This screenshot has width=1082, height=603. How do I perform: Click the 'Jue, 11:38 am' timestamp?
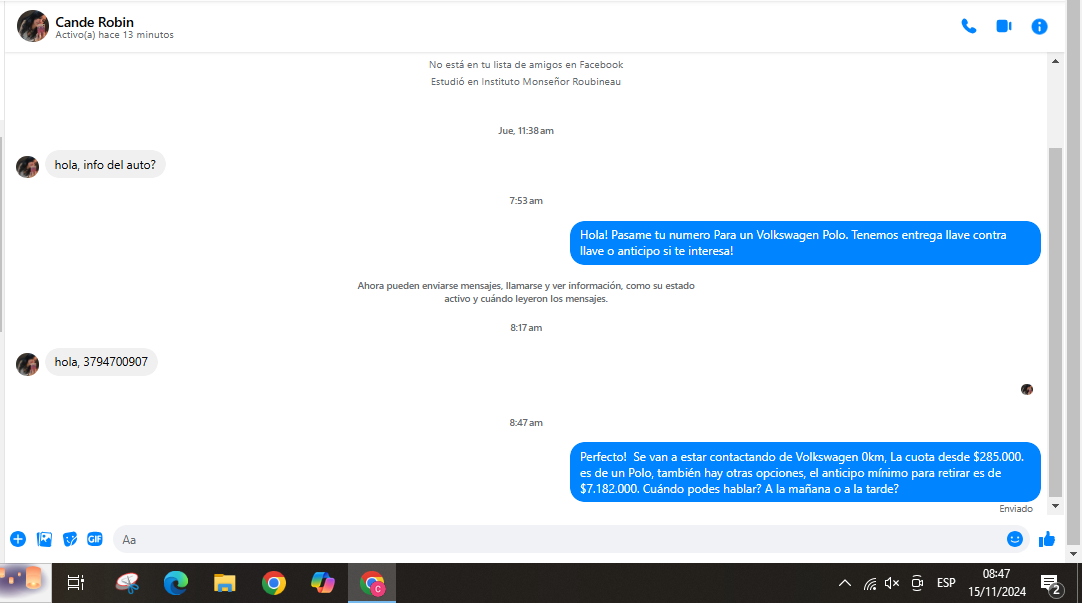tap(526, 130)
